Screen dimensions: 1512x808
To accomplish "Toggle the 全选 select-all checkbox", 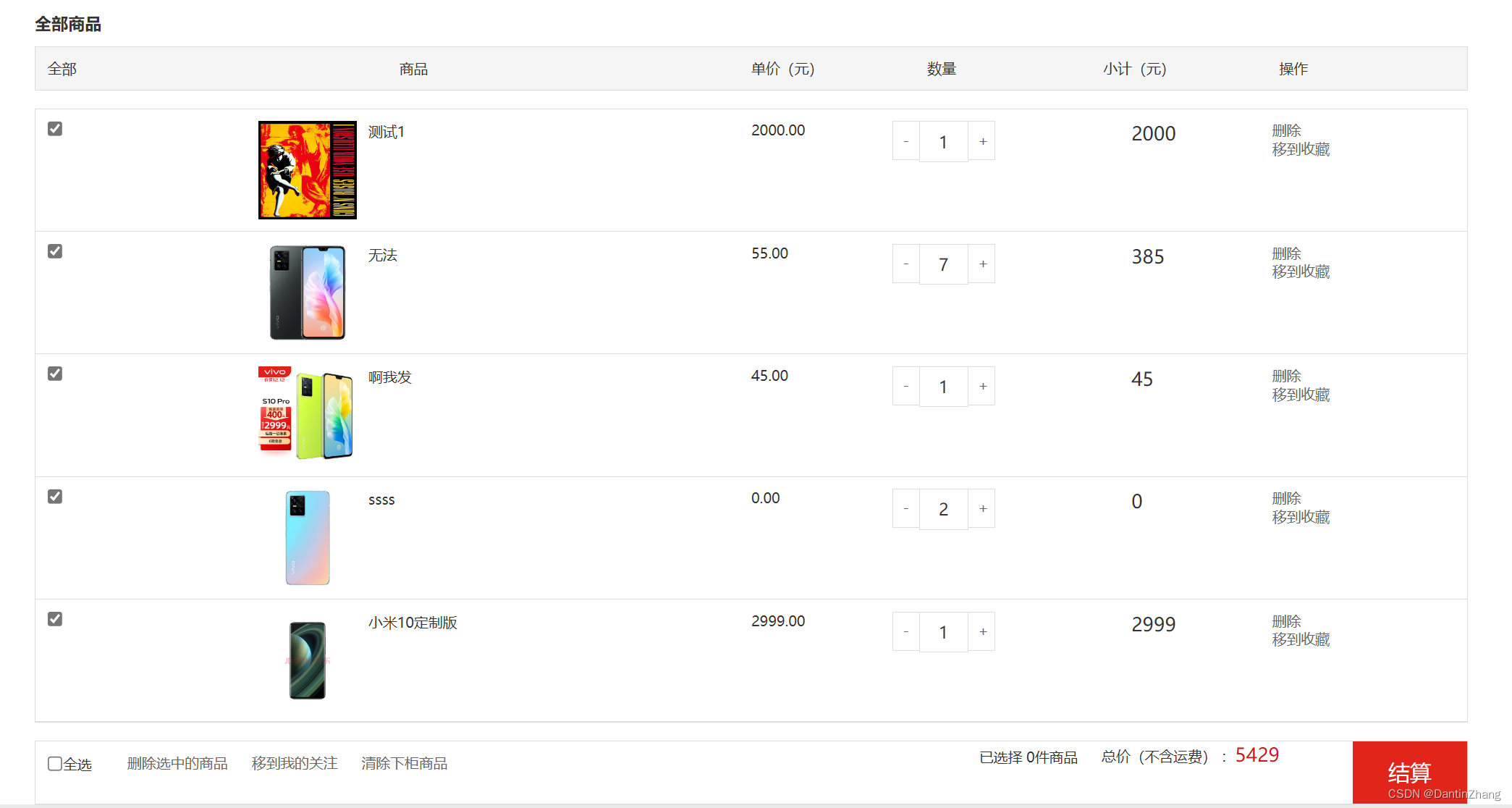I will tap(55, 764).
